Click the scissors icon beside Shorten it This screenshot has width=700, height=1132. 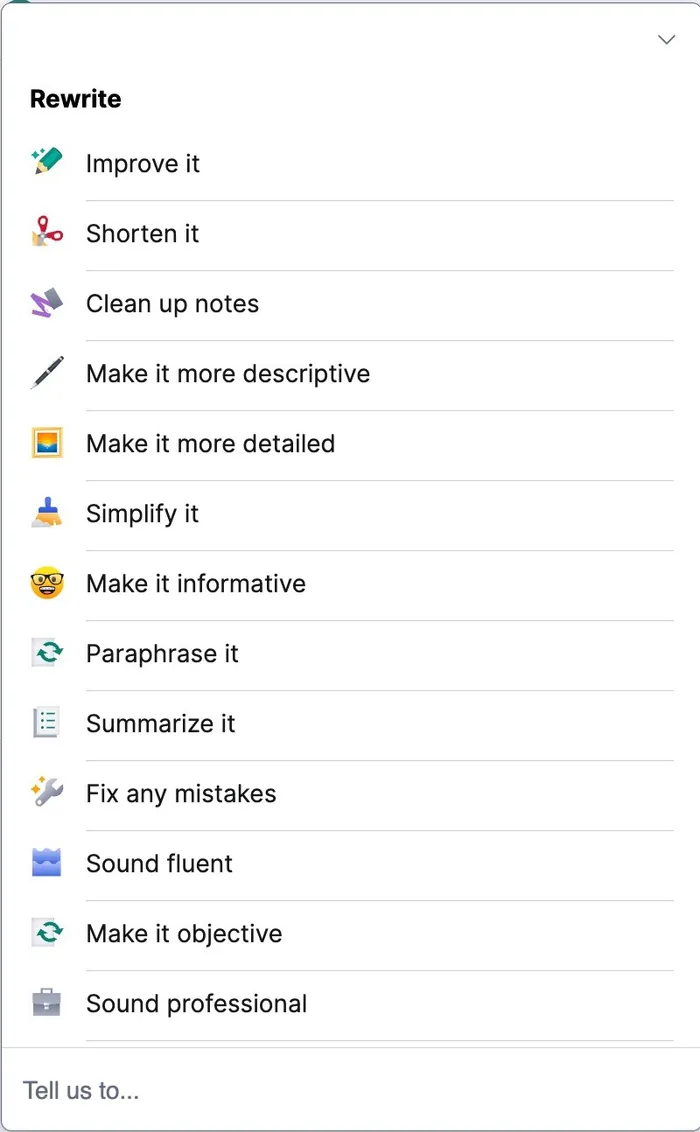pos(47,232)
